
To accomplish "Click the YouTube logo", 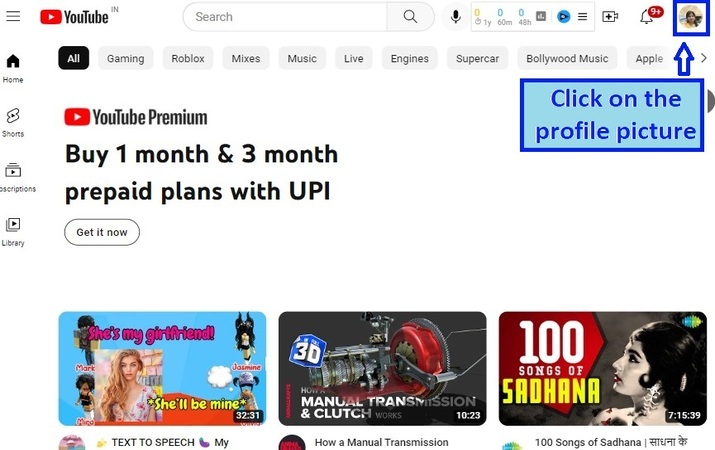I will 74,17.
